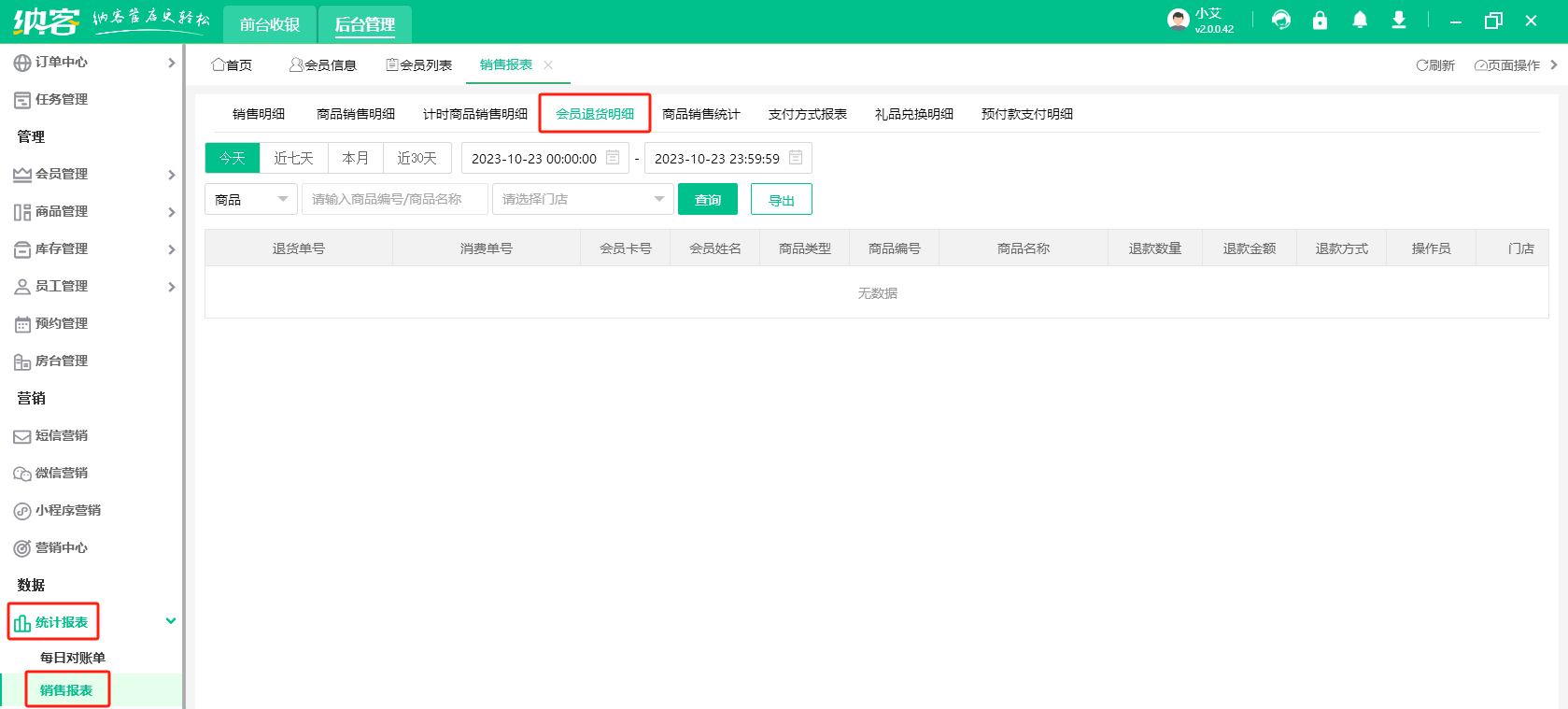This screenshot has height=709, width=1568.
Task: Switch to the 商品销售统计 tab
Action: [x=700, y=114]
